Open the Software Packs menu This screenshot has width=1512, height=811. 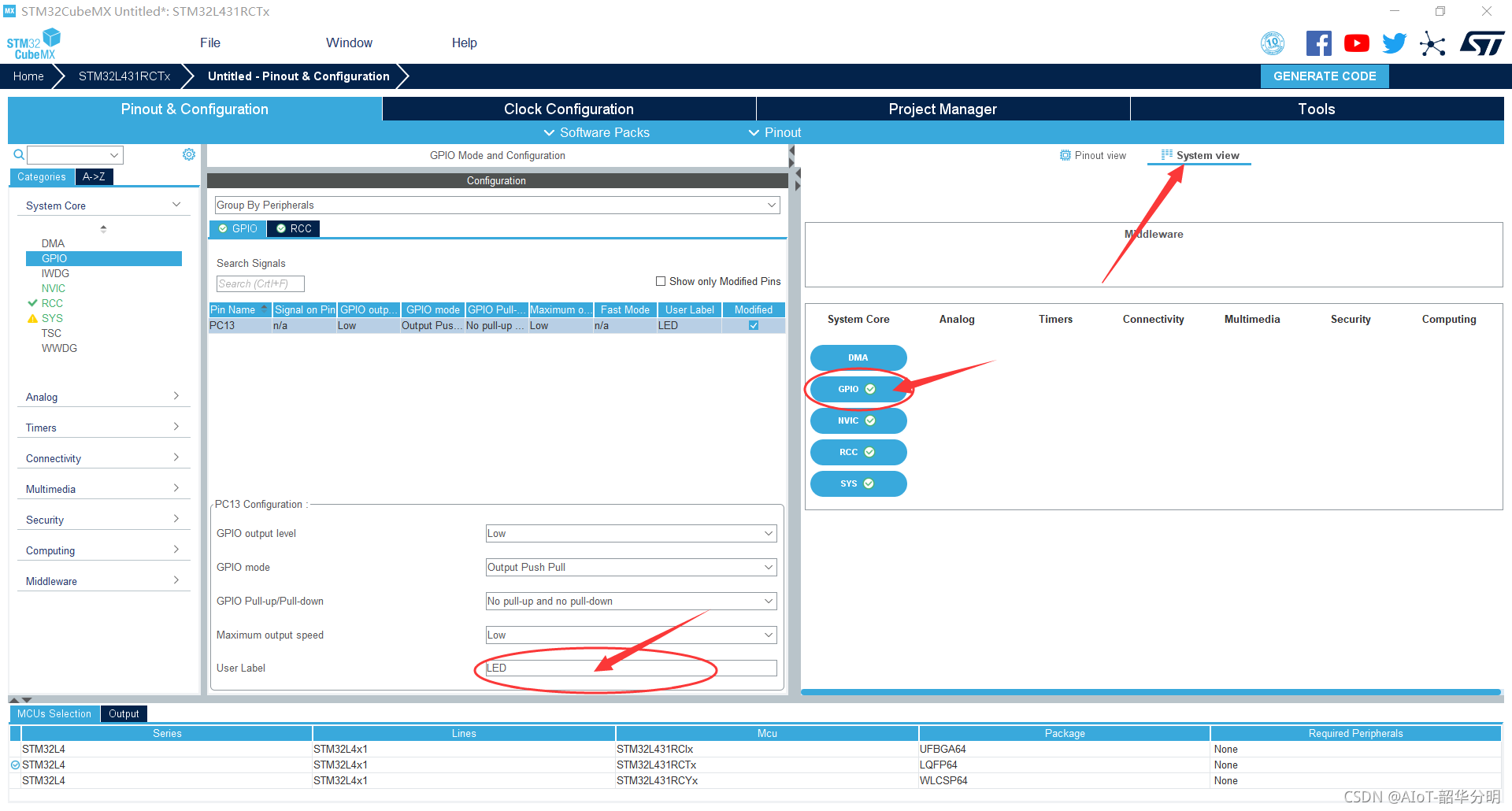(x=597, y=132)
